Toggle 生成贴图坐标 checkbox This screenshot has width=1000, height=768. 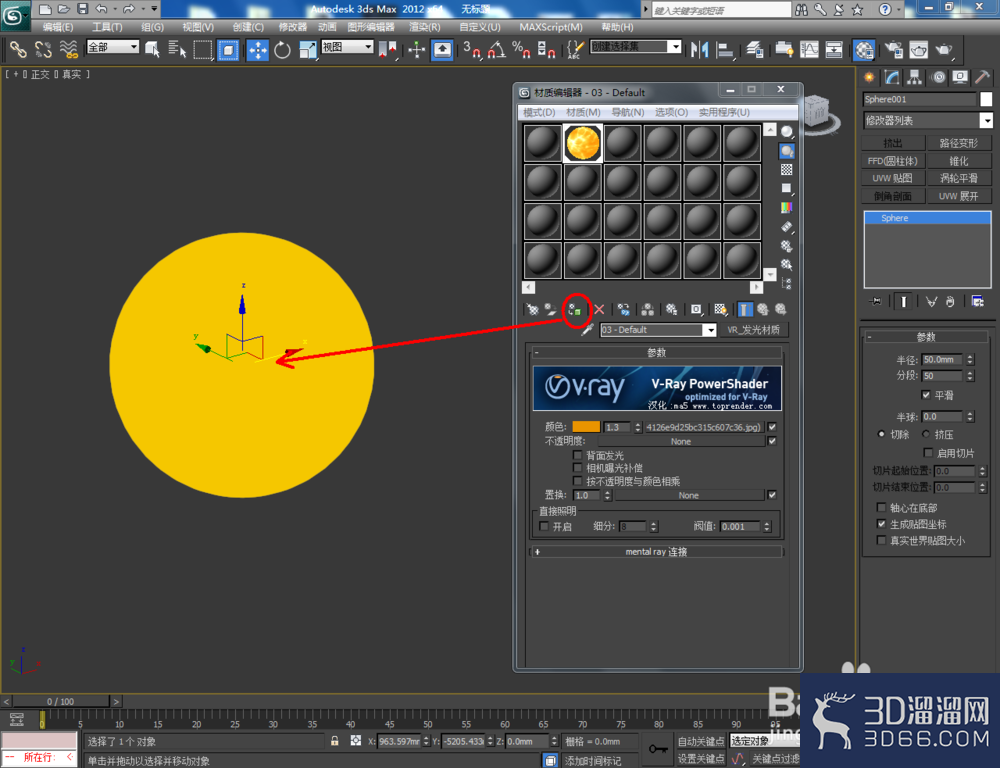point(881,524)
